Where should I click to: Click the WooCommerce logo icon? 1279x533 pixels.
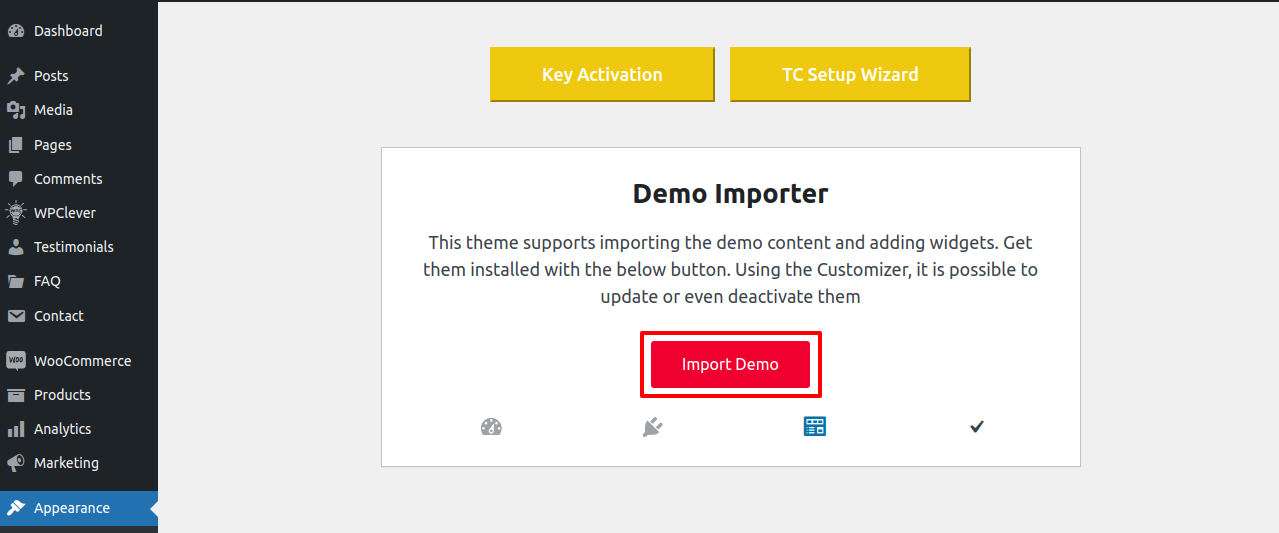pyautogui.click(x=16, y=361)
